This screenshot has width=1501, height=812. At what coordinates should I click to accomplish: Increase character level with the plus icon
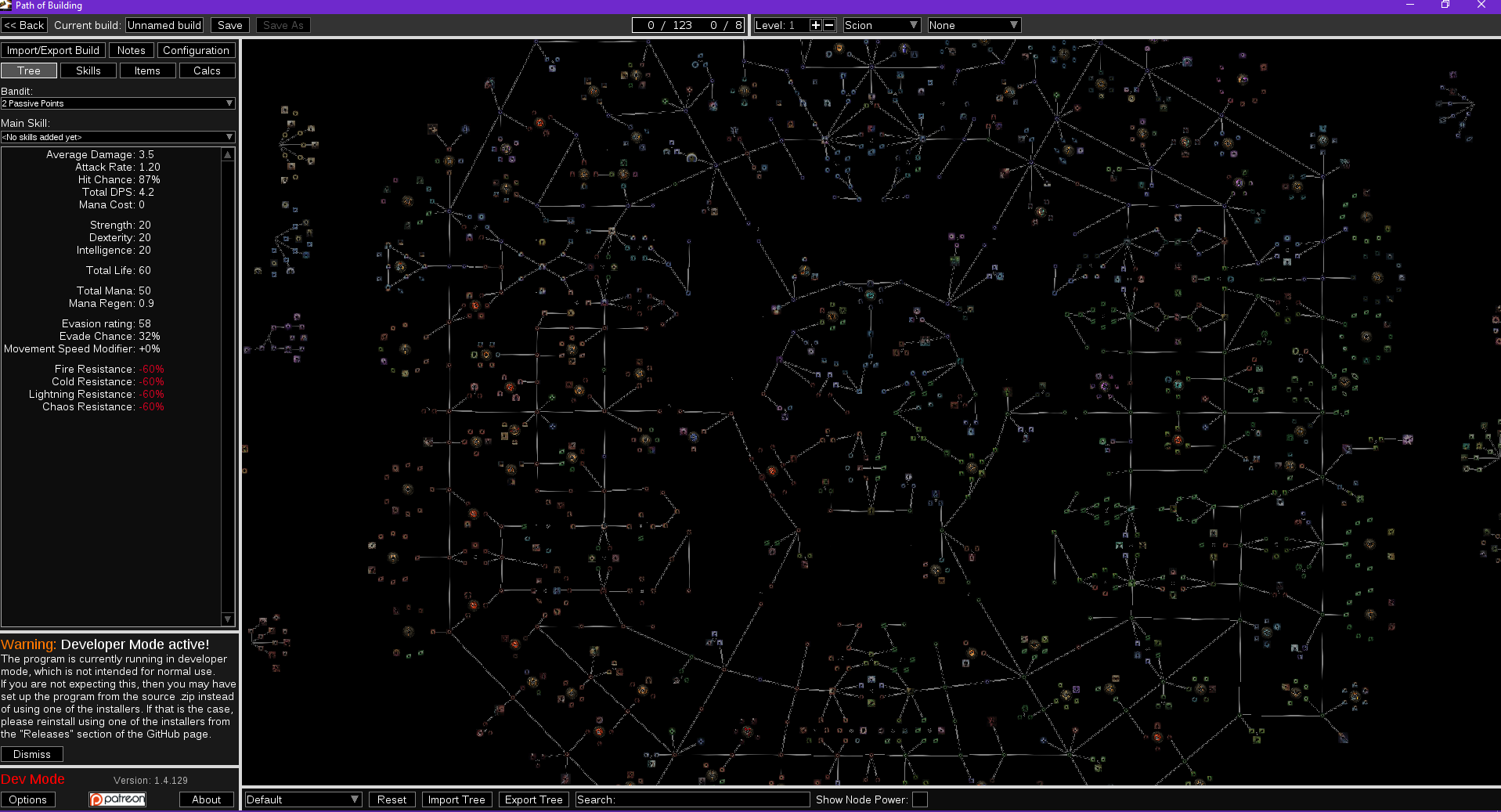pyautogui.click(x=815, y=24)
